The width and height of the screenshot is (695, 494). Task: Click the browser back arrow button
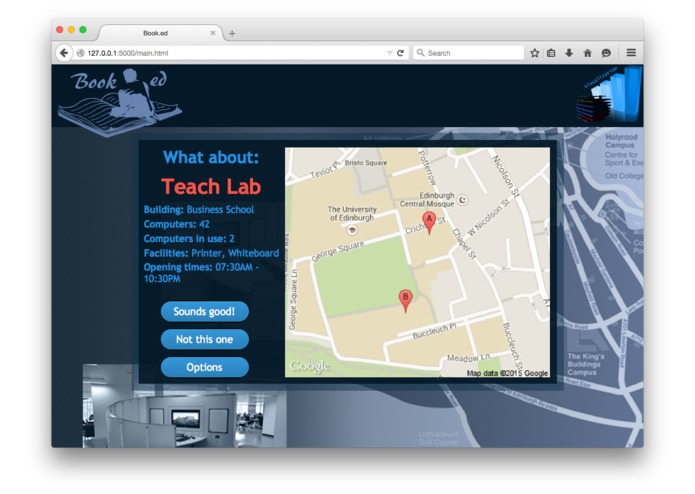click(64, 53)
